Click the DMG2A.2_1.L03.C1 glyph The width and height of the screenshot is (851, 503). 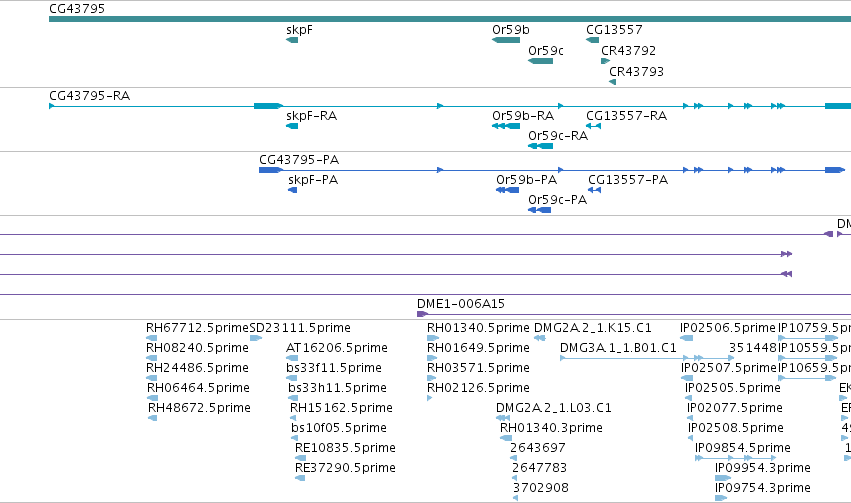(503, 418)
